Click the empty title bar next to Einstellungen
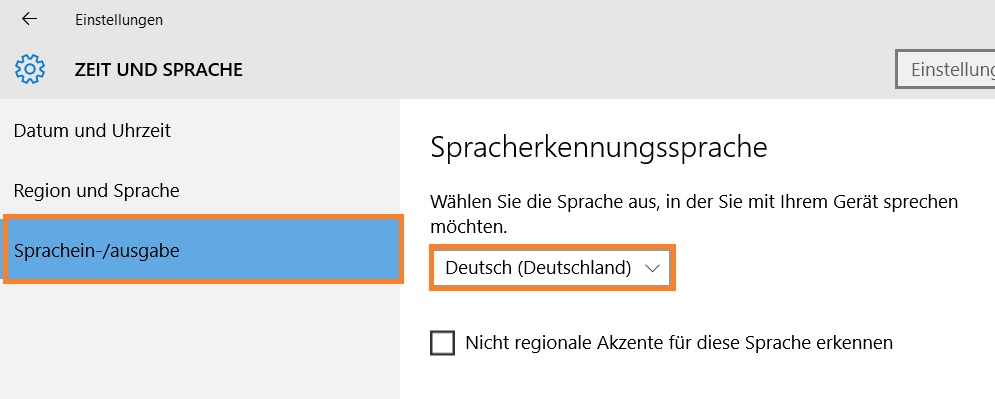Screen dimensions: 995x399 pyautogui.click(x=571, y=20)
